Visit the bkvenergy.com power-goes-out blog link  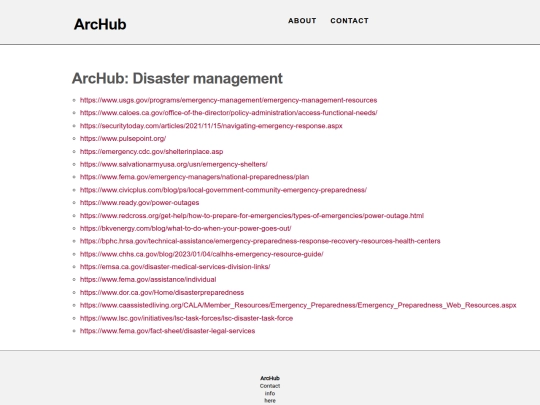pos(186,228)
